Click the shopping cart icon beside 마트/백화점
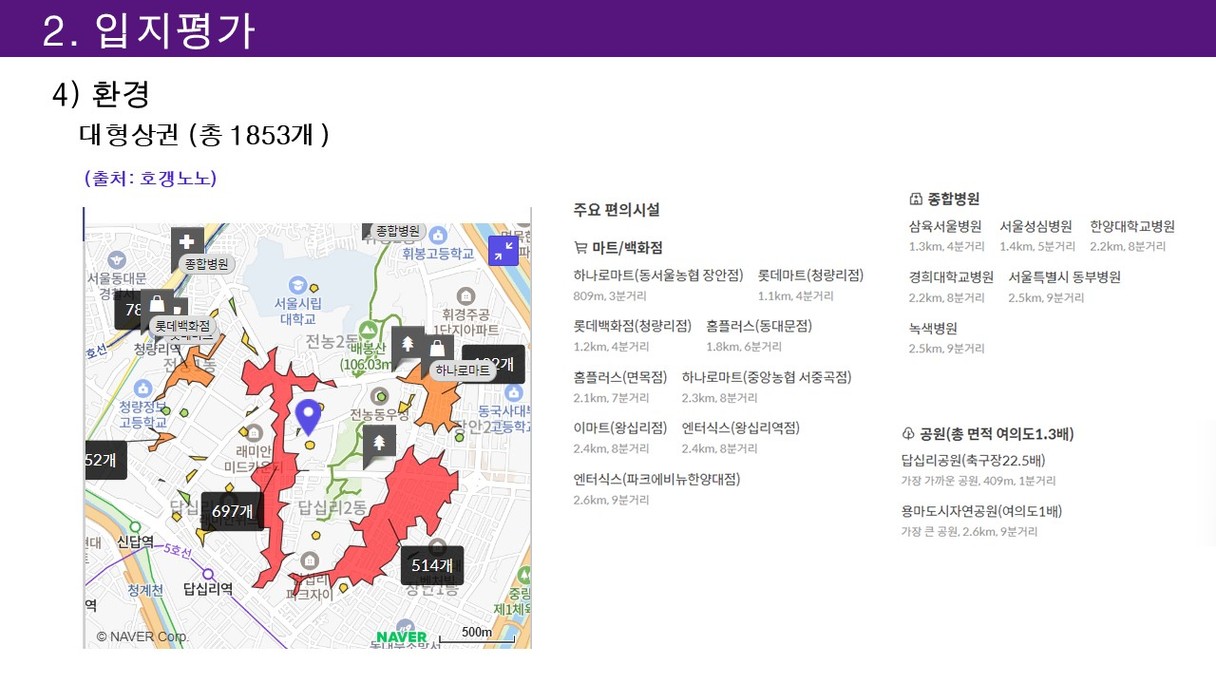 click(580, 247)
